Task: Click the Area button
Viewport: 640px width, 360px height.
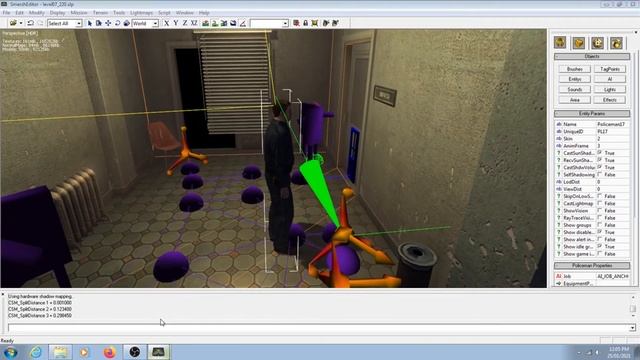Action: (575, 100)
